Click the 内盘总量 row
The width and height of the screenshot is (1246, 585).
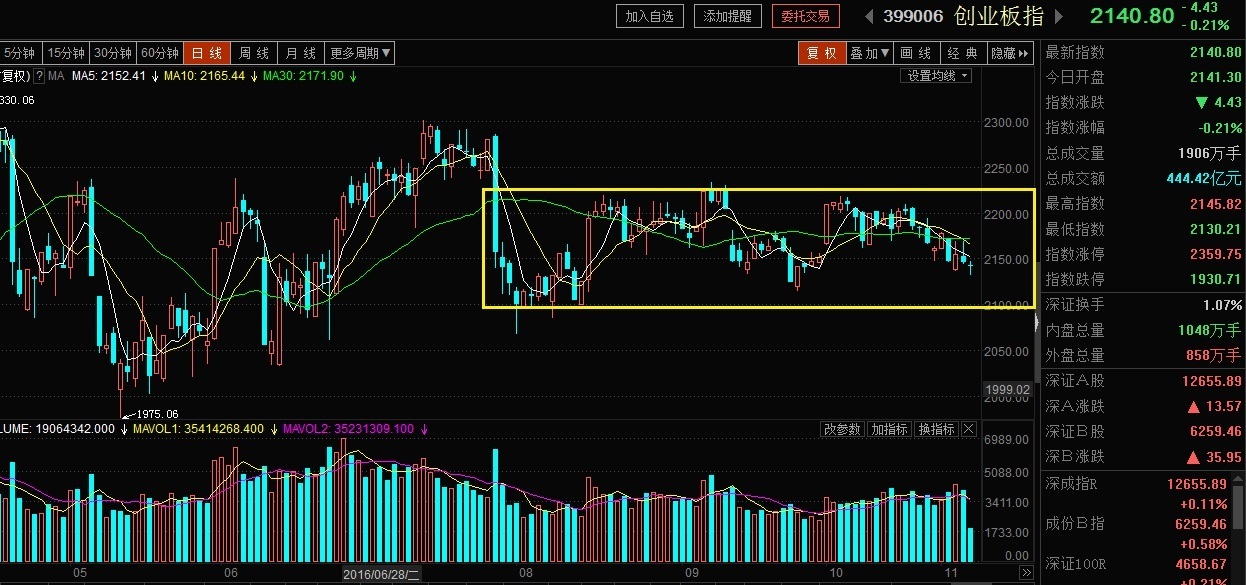(1143, 330)
